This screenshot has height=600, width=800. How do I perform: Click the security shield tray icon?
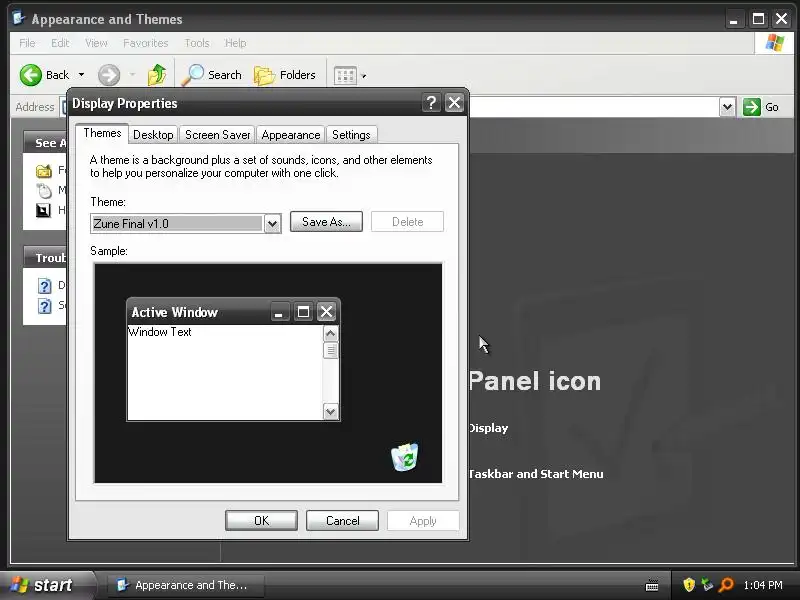(689, 585)
